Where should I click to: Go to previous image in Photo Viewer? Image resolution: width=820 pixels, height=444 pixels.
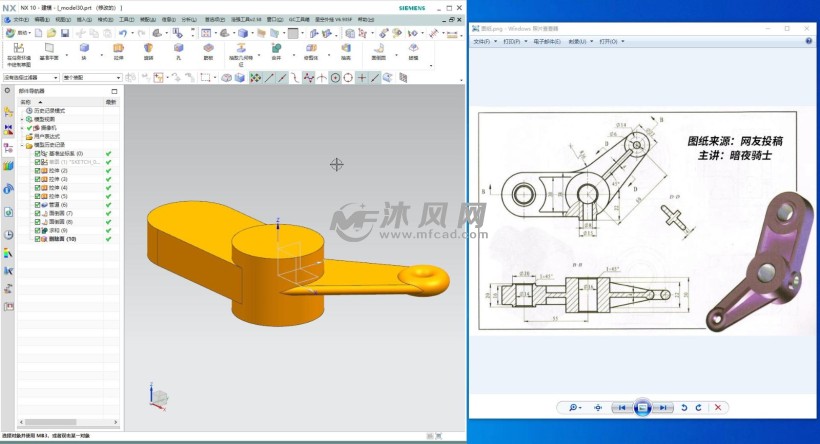click(x=622, y=407)
